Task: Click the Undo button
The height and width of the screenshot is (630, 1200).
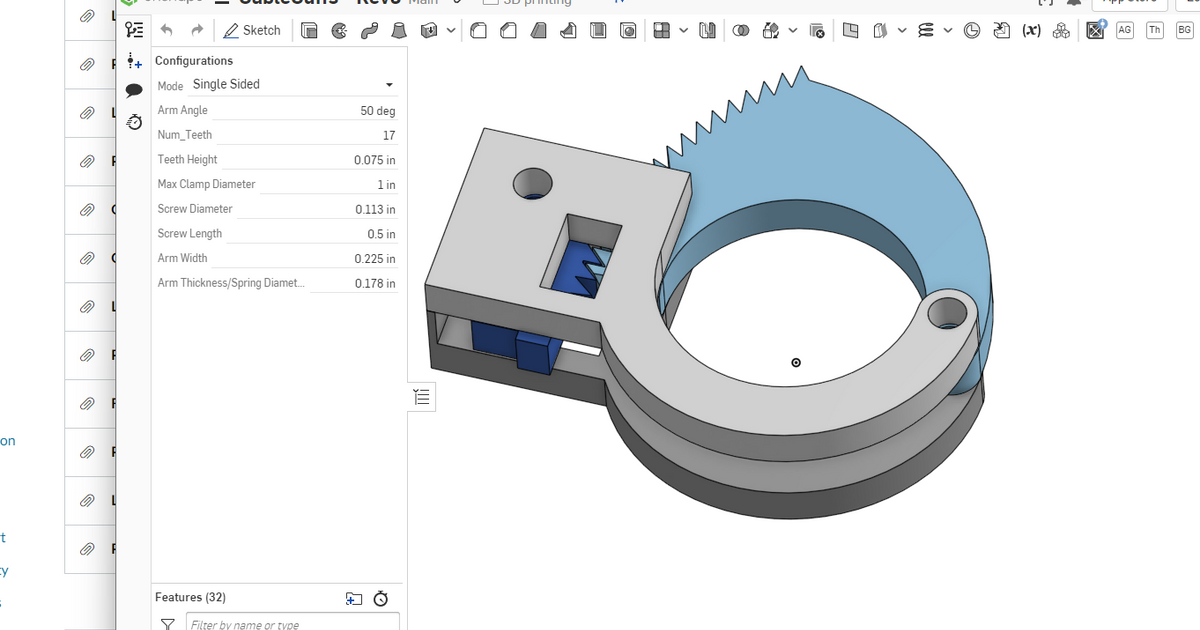Action: (x=165, y=30)
